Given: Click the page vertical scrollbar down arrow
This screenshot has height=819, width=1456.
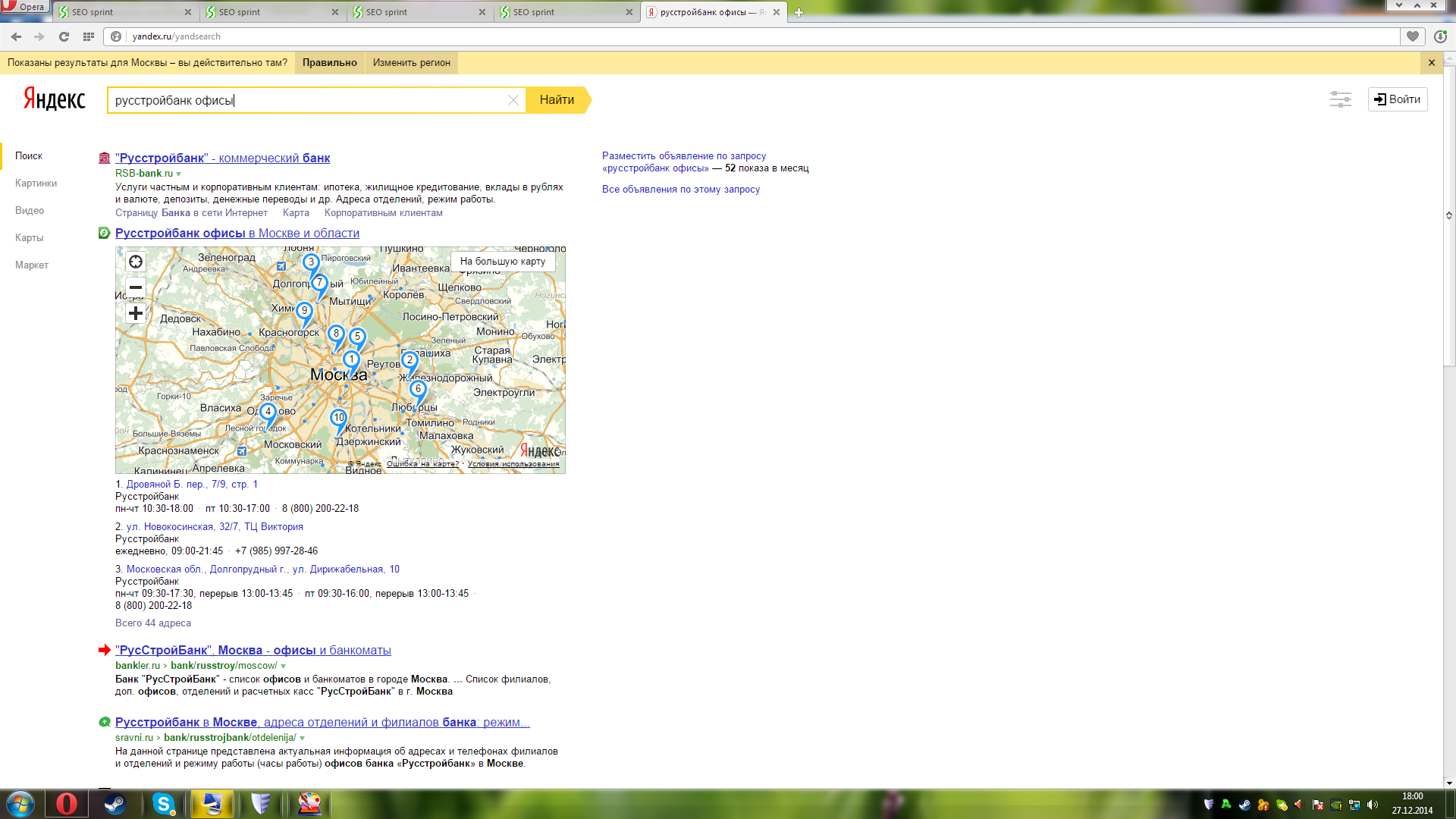Looking at the screenshot, I should 1449,783.
